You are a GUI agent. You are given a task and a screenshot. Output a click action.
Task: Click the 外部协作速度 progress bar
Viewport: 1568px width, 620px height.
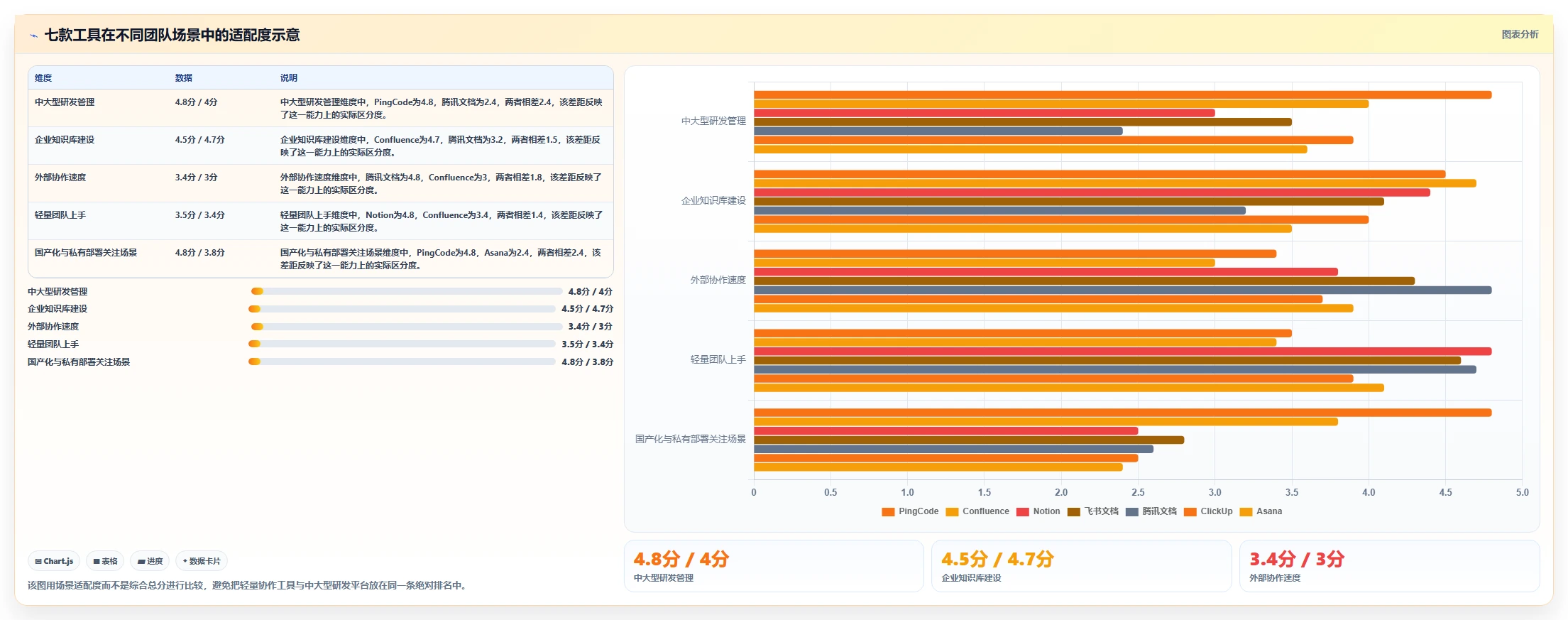pos(407,327)
